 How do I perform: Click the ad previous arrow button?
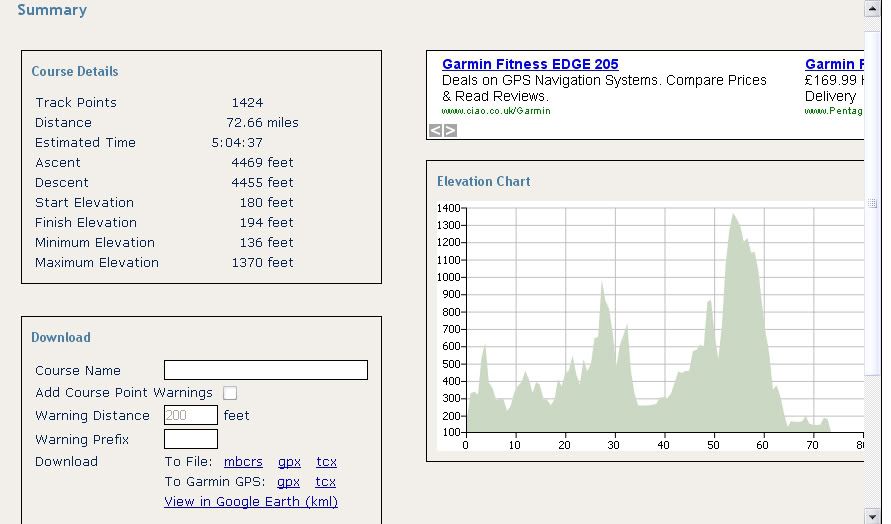435,131
